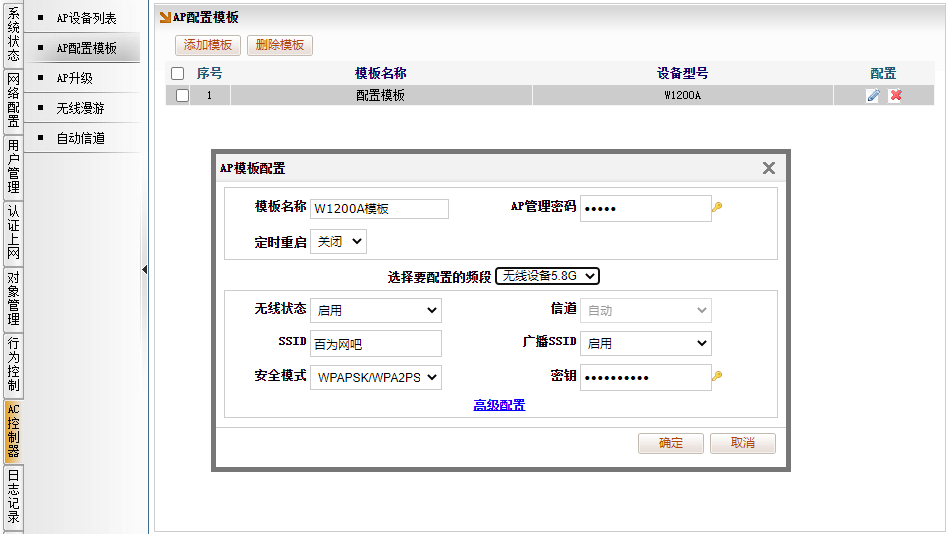This screenshot has height=534, width=949.
Task: Open the 选择要配置的频段 dropdown
Action: [x=547, y=276]
